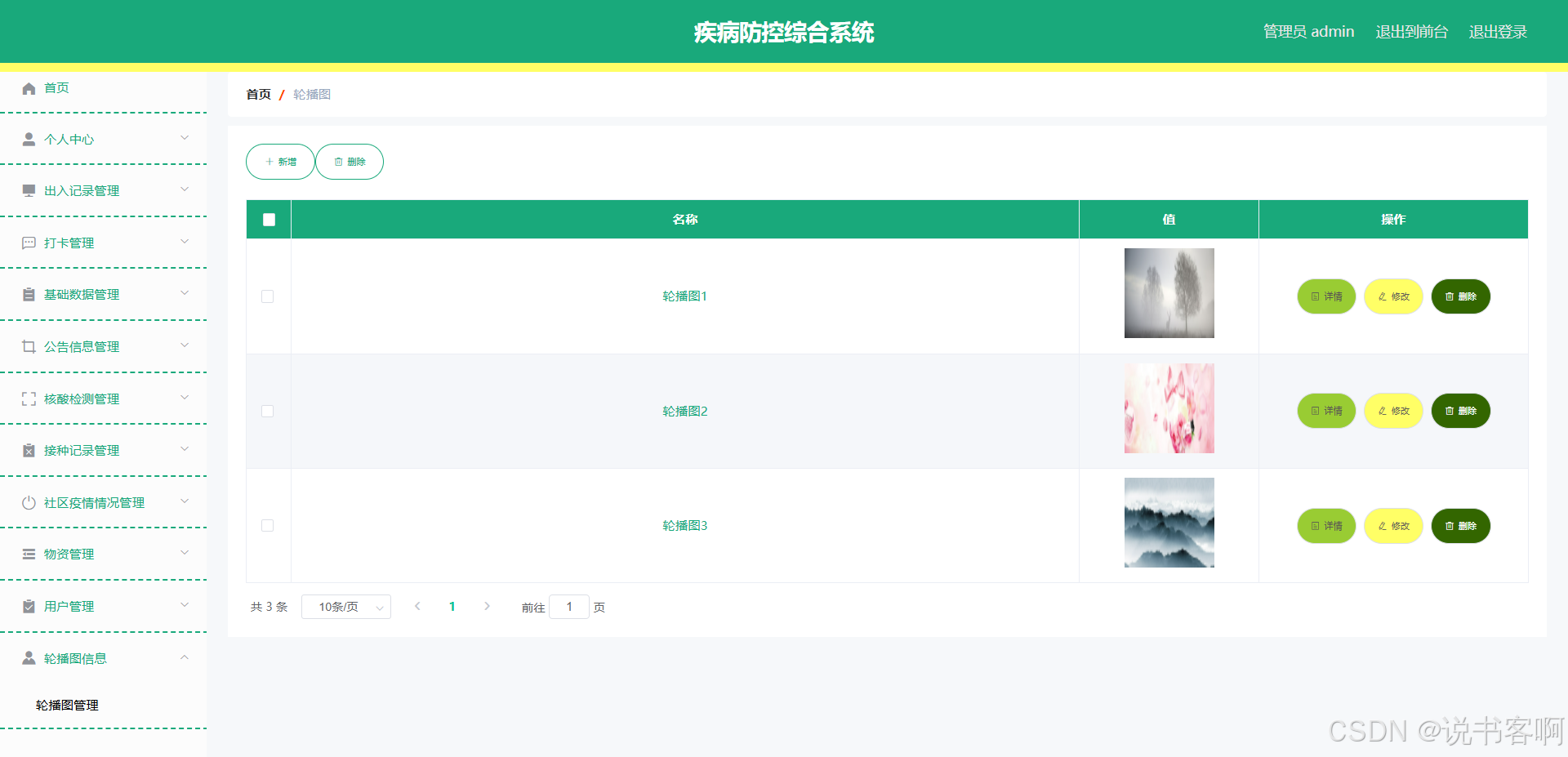Open the 首页 sidebar menu item

[x=103, y=88]
